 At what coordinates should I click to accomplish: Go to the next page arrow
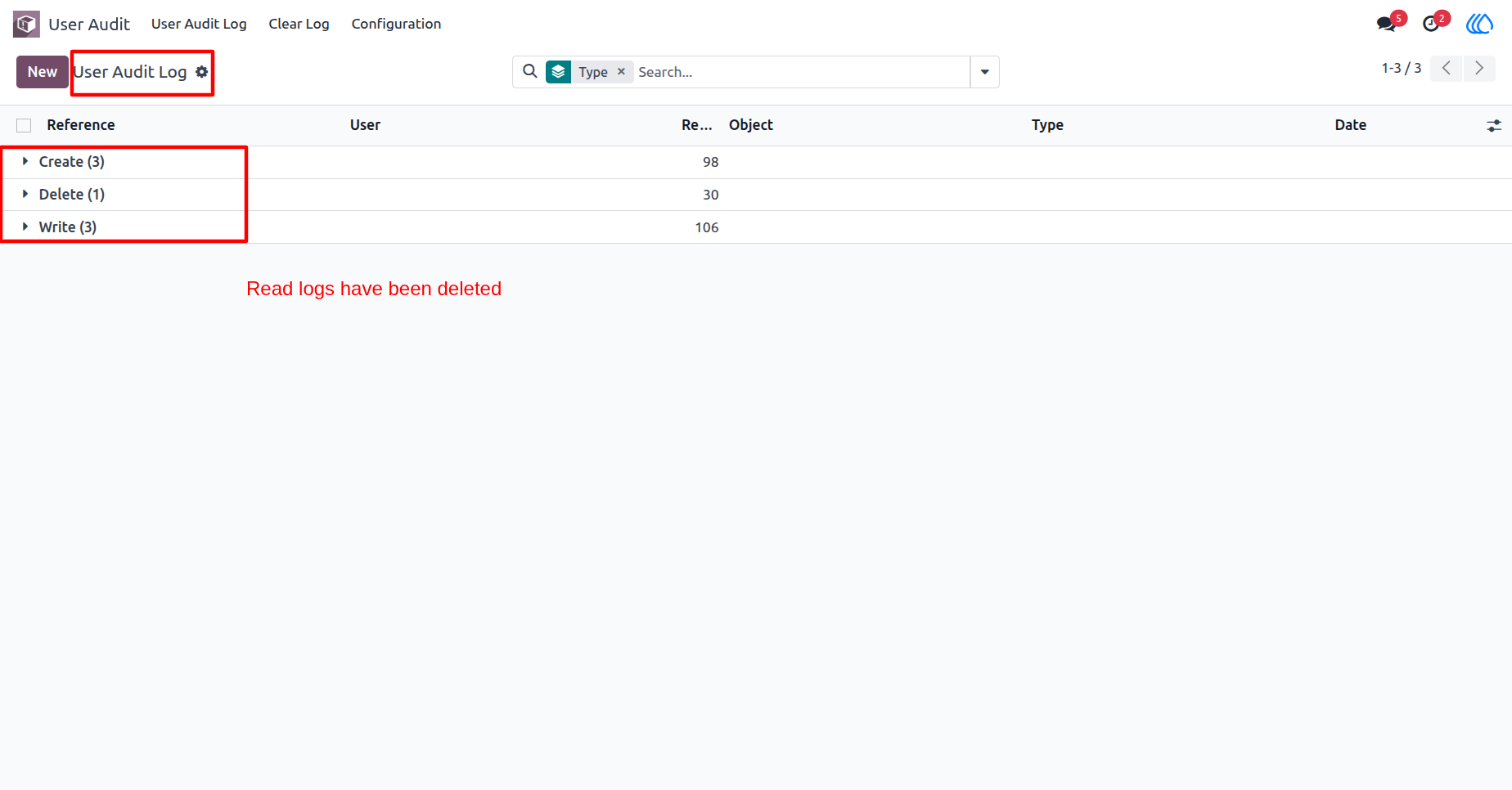[x=1479, y=68]
